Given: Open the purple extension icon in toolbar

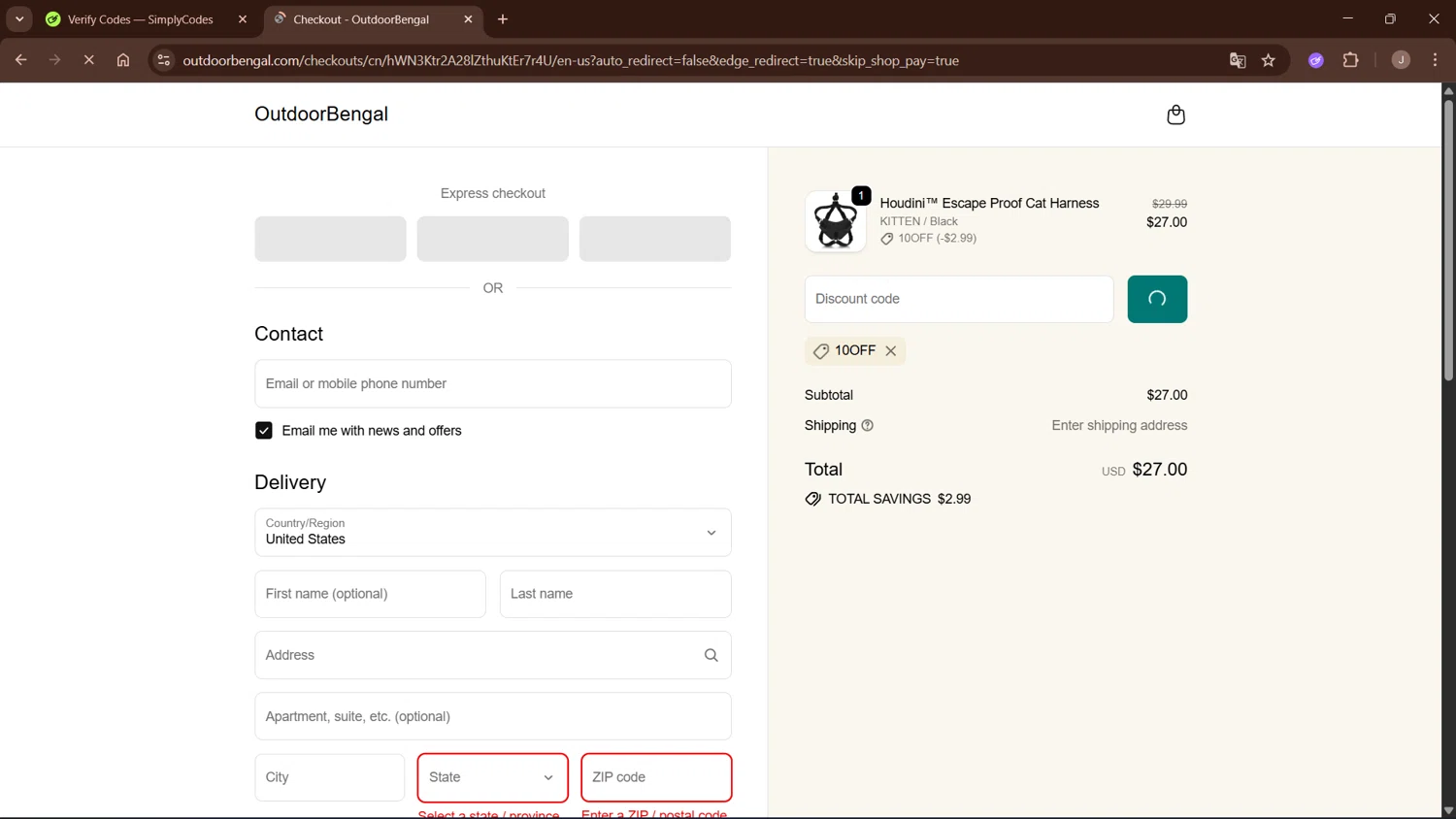Looking at the screenshot, I should (1316, 60).
